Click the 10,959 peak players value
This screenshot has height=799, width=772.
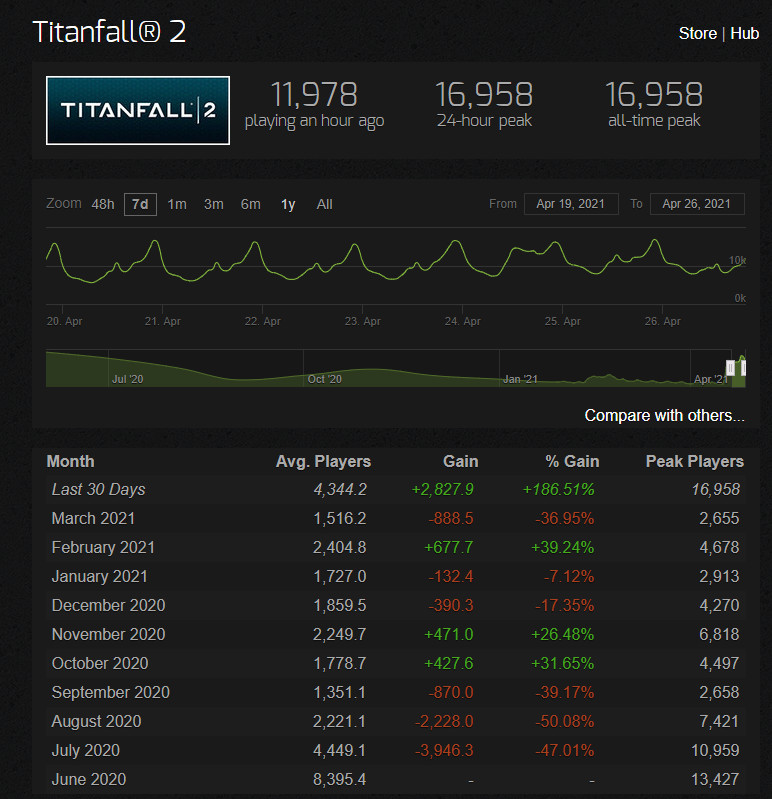tap(715, 751)
